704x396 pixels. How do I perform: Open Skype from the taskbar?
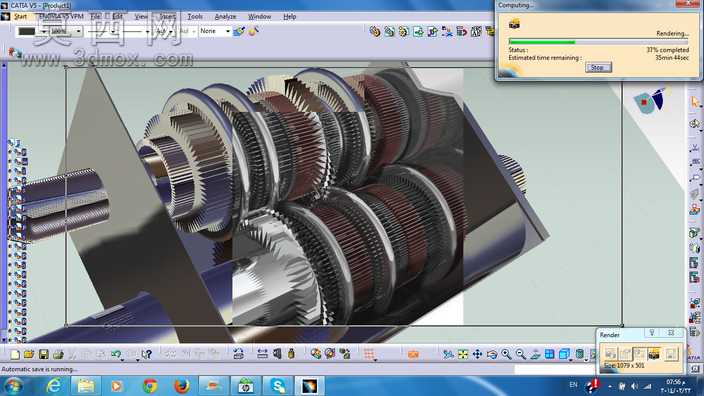click(x=277, y=386)
